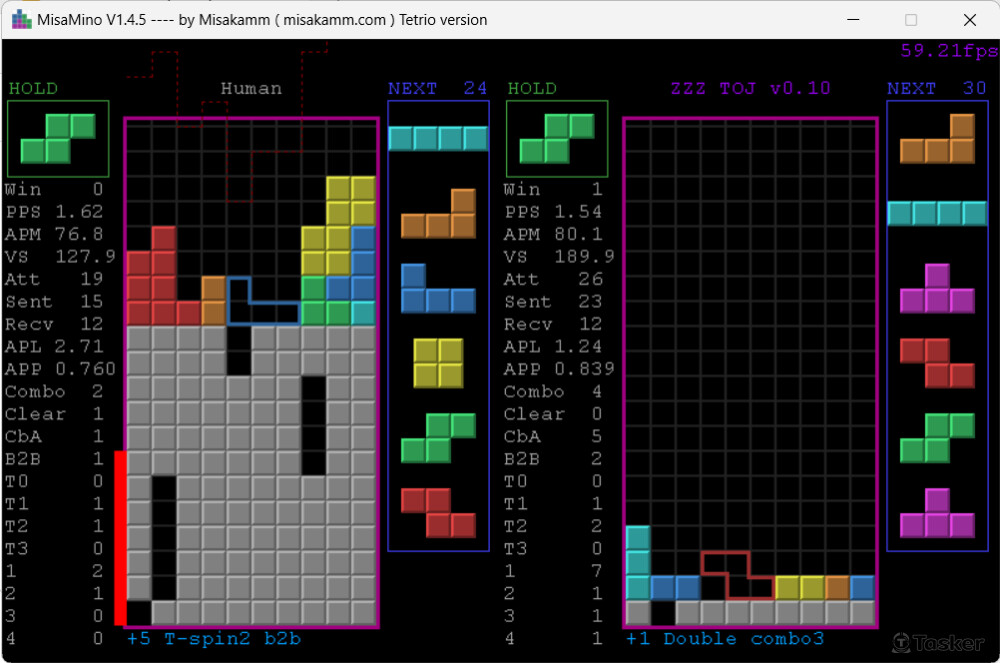Click the red ghost Z outline on ZZZ TOJ's board

[738, 574]
